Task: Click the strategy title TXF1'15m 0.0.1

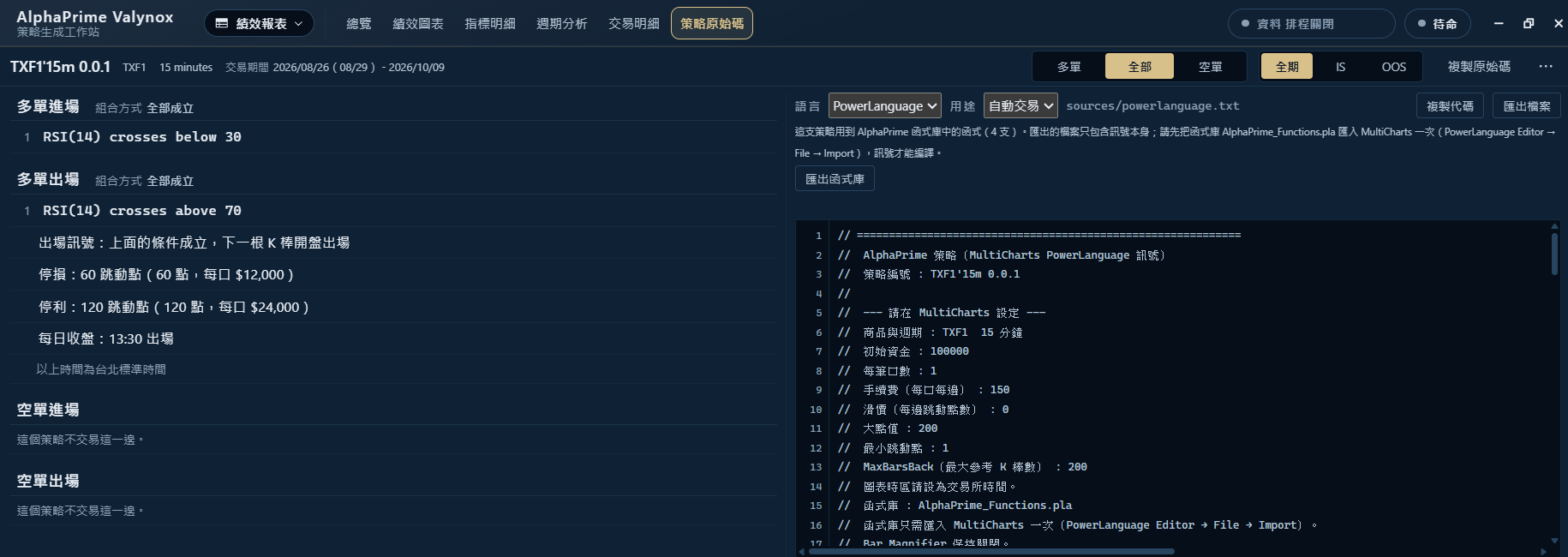Action: pos(60,67)
